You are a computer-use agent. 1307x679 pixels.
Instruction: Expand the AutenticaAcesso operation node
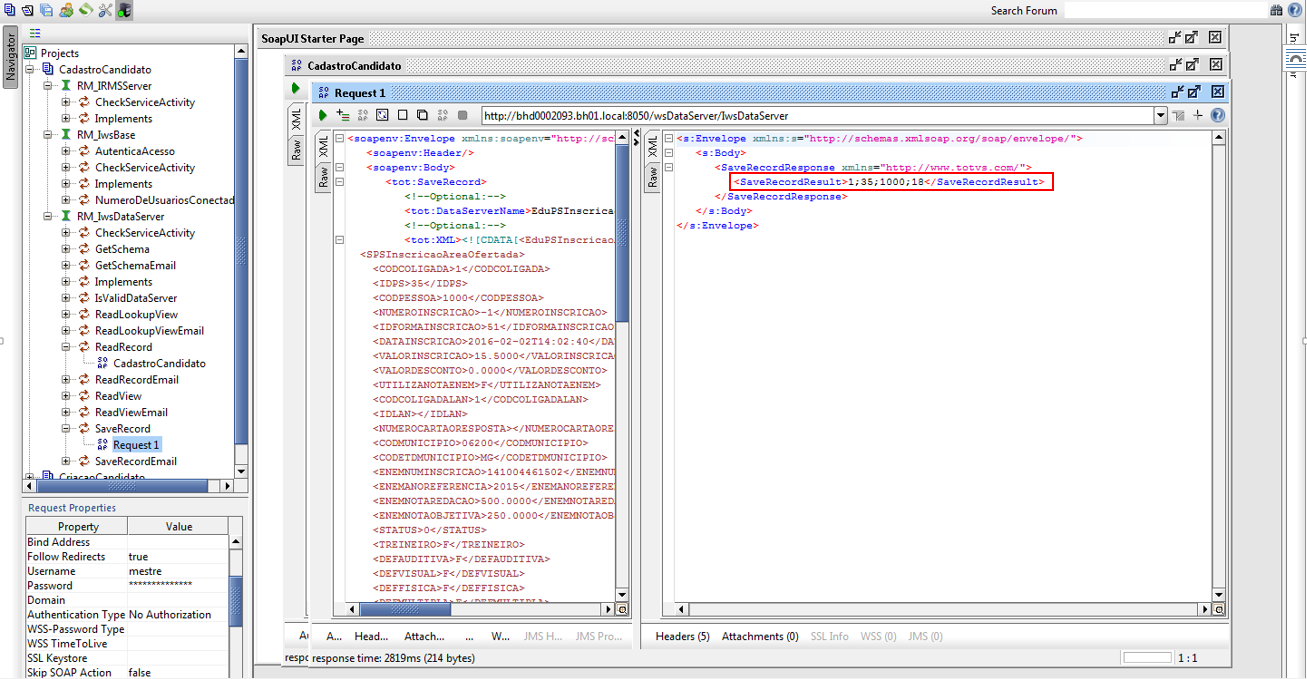pyautogui.click(x=66, y=151)
